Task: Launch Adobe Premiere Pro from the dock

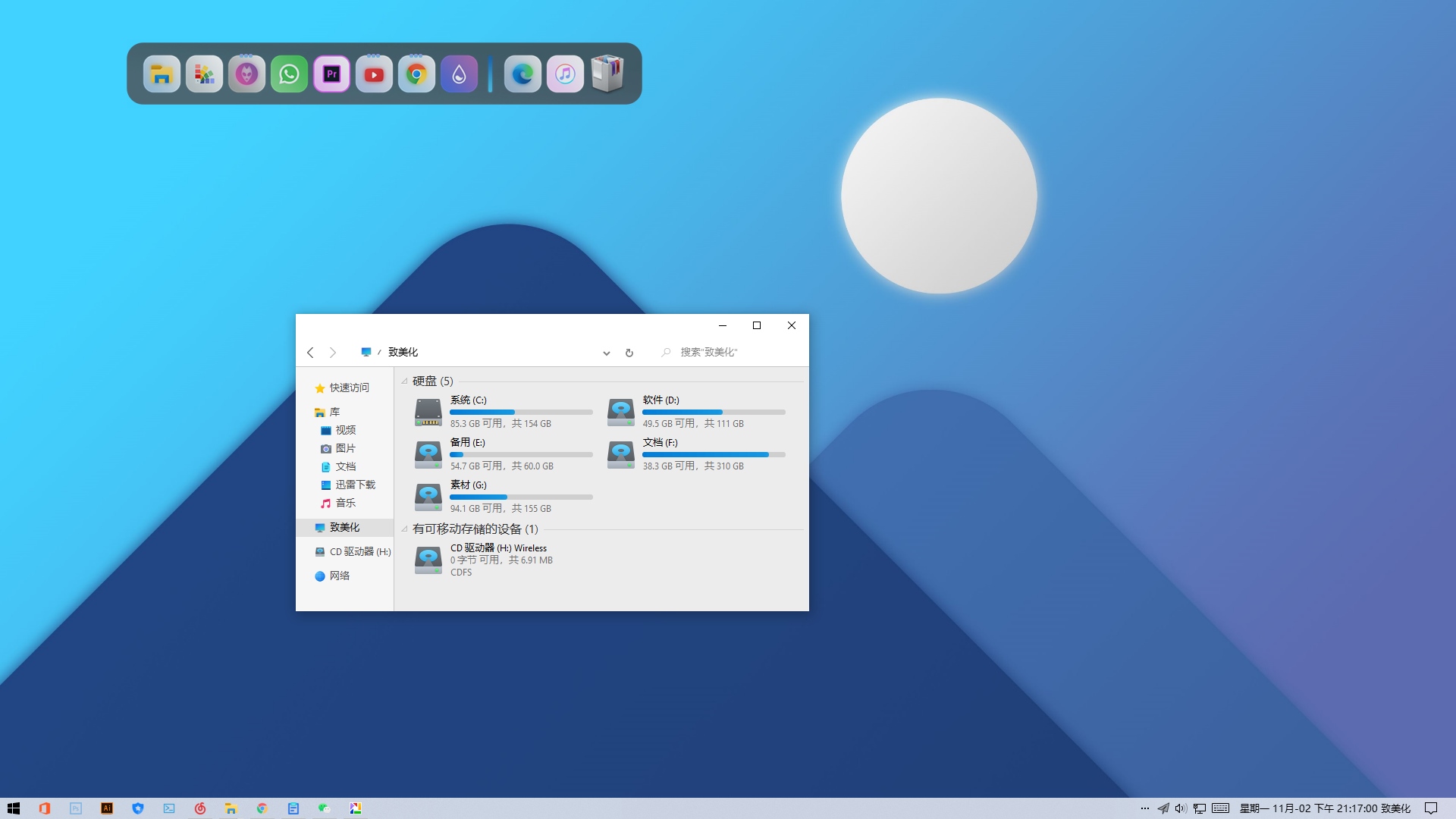Action: point(331,74)
